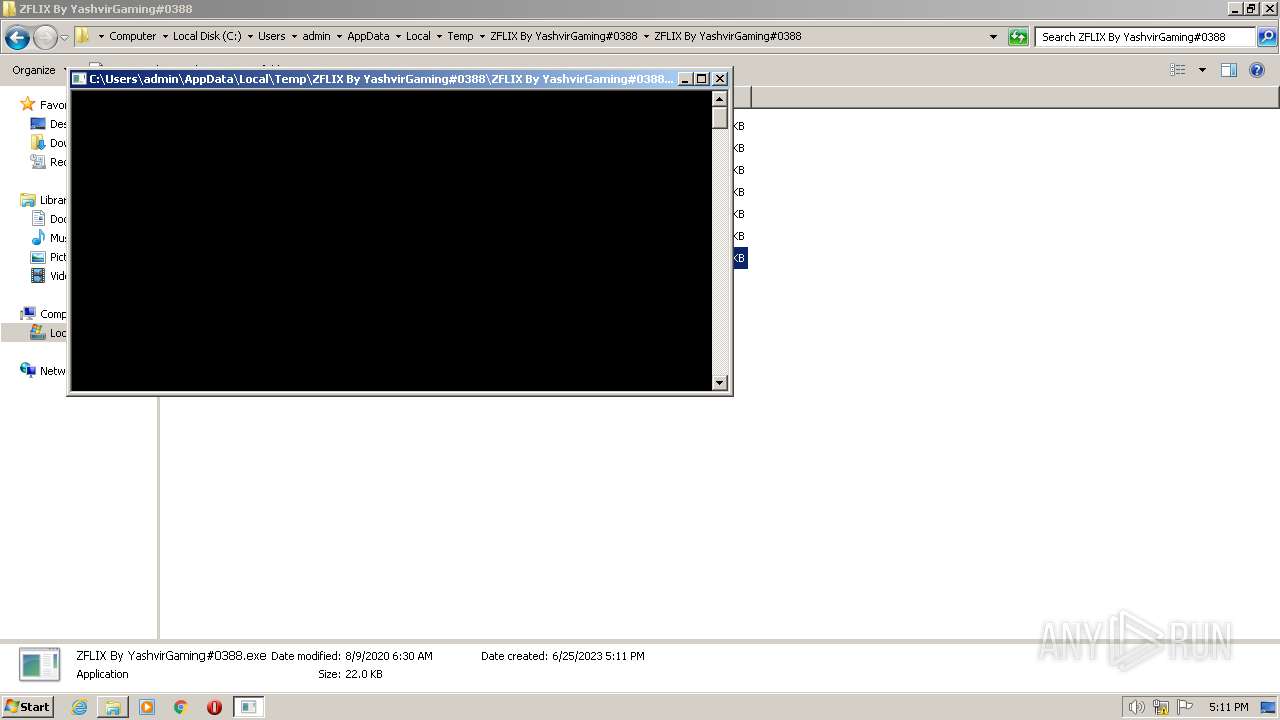Open Action Center flag tray icon

click(x=1185, y=707)
